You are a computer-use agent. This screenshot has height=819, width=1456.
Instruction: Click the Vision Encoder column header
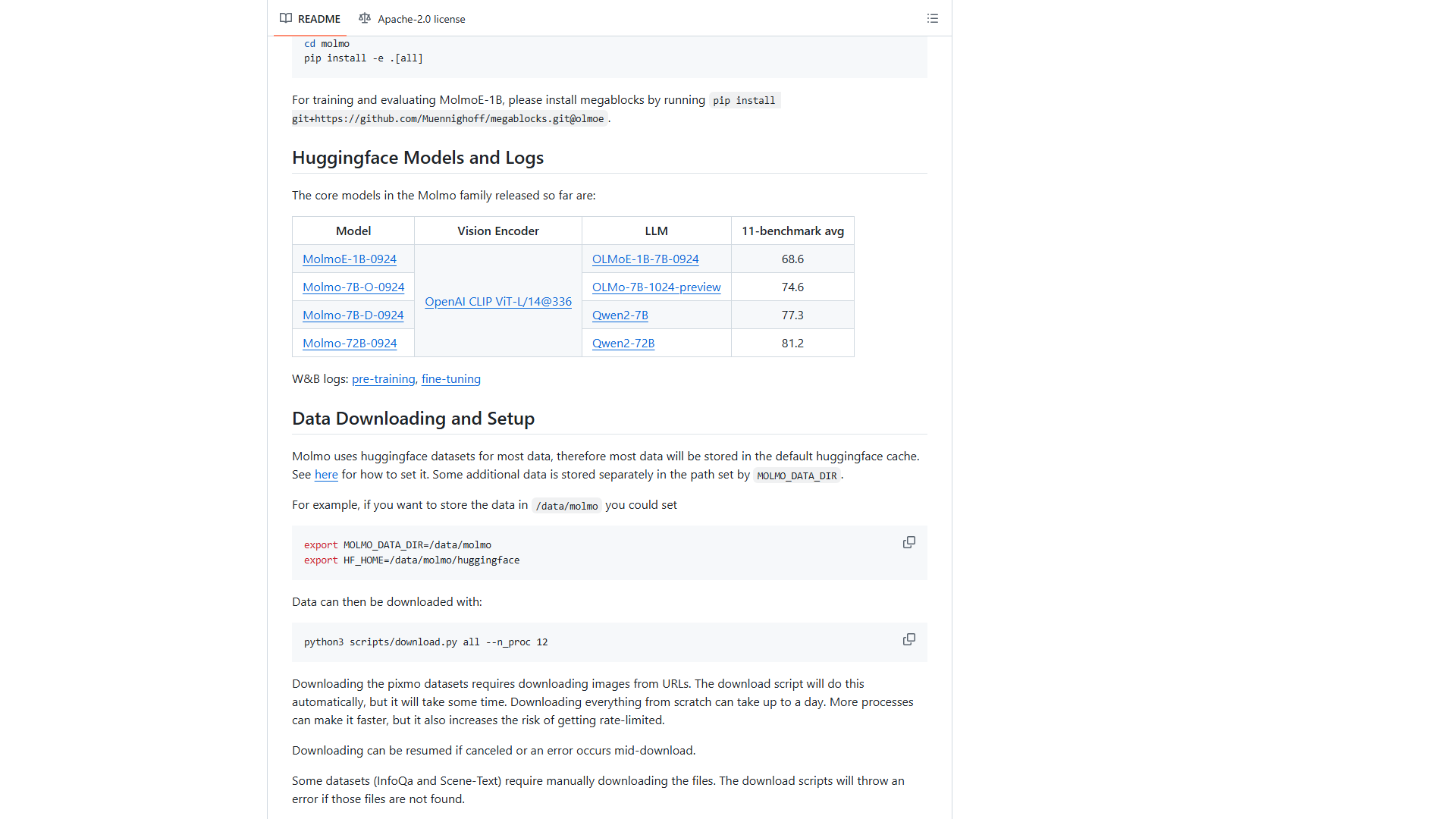498,231
